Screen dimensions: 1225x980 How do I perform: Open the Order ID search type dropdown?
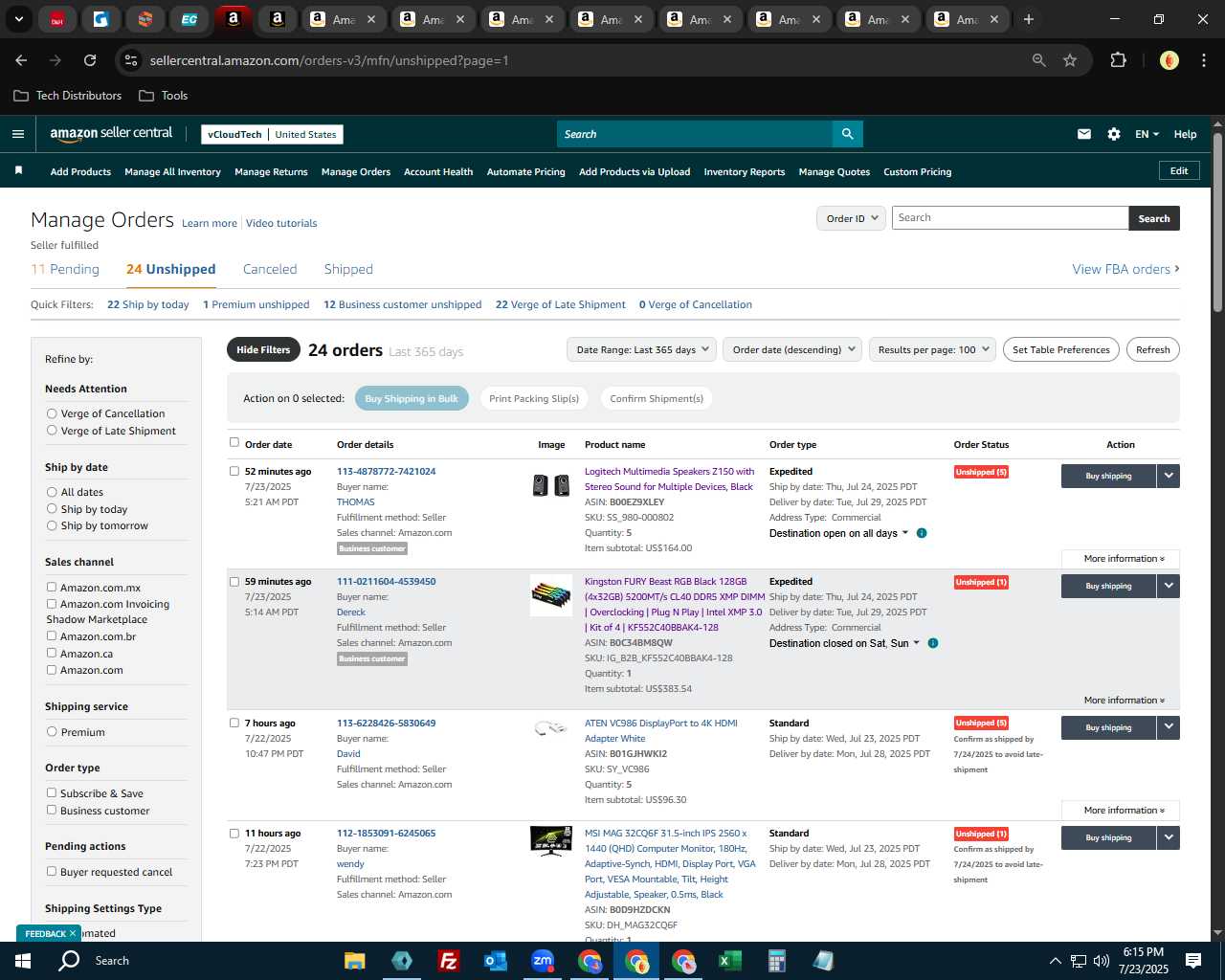click(850, 218)
